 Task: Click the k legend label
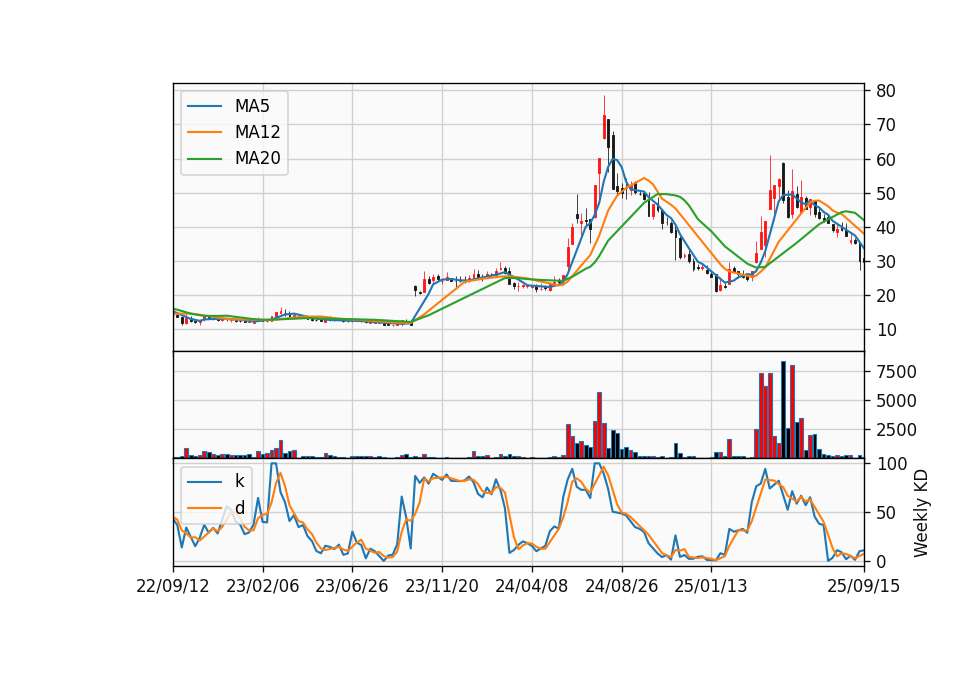pyautogui.click(x=239, y=481)
